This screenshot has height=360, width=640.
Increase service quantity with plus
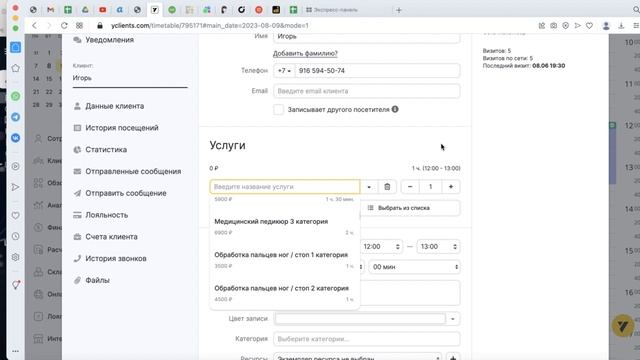(451, 187)
